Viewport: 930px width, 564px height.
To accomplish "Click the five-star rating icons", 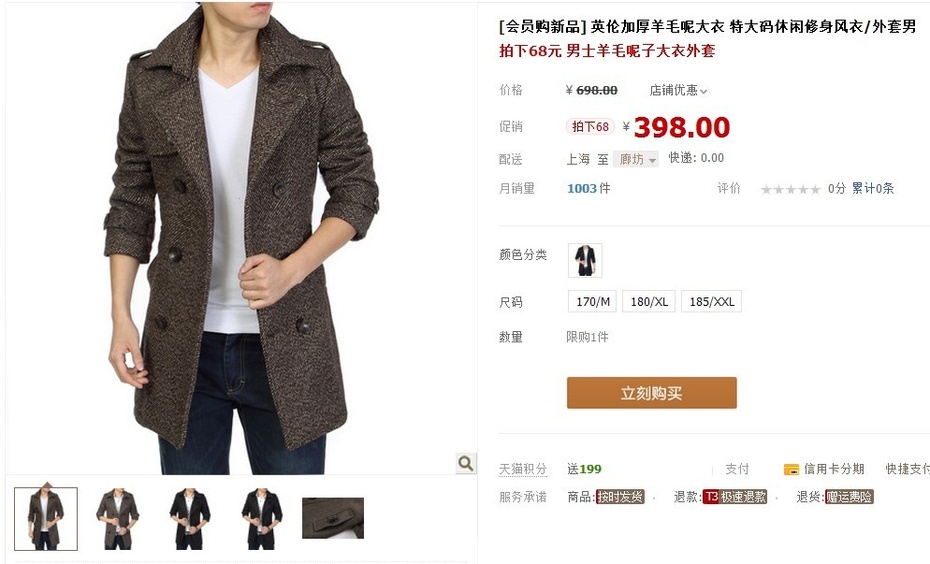I will coord(791,189).
